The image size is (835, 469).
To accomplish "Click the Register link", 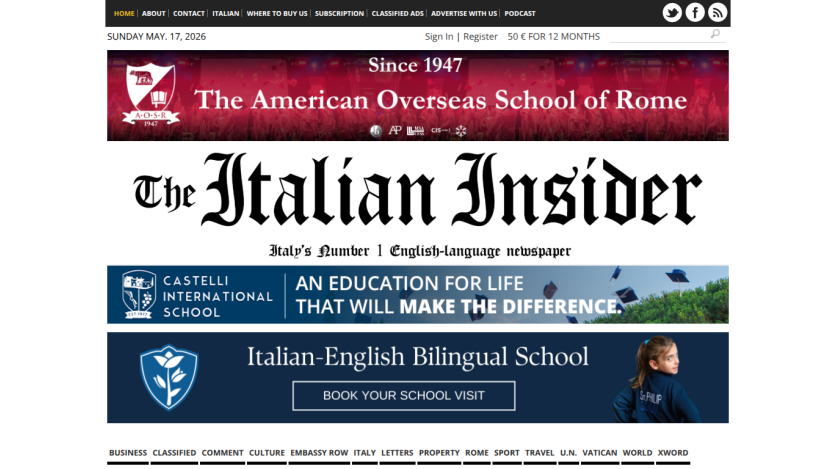I will pos(480,36).
